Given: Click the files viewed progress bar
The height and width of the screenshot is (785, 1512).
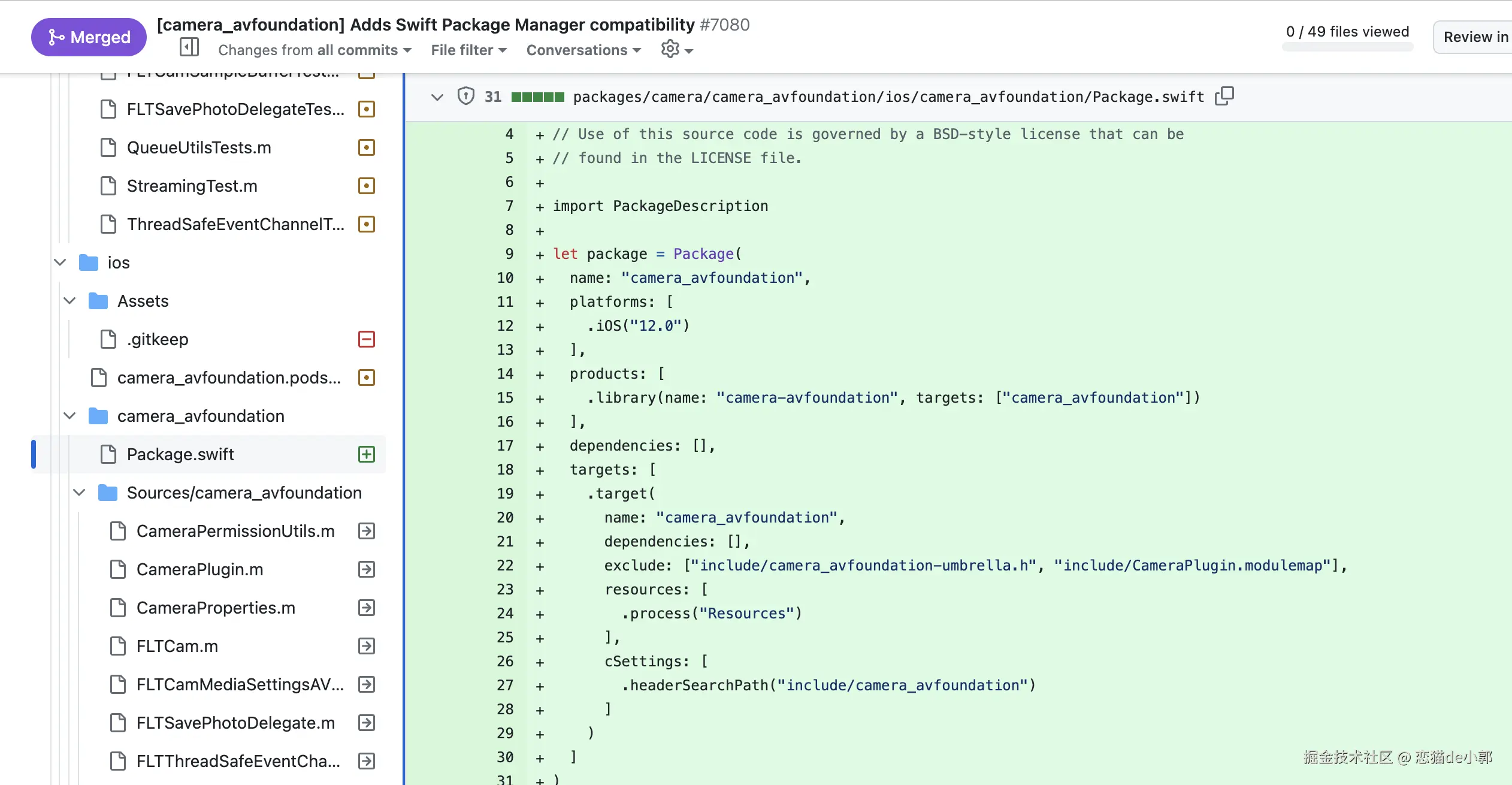Looking at the screenshot, I should [x=1347, y=47].
